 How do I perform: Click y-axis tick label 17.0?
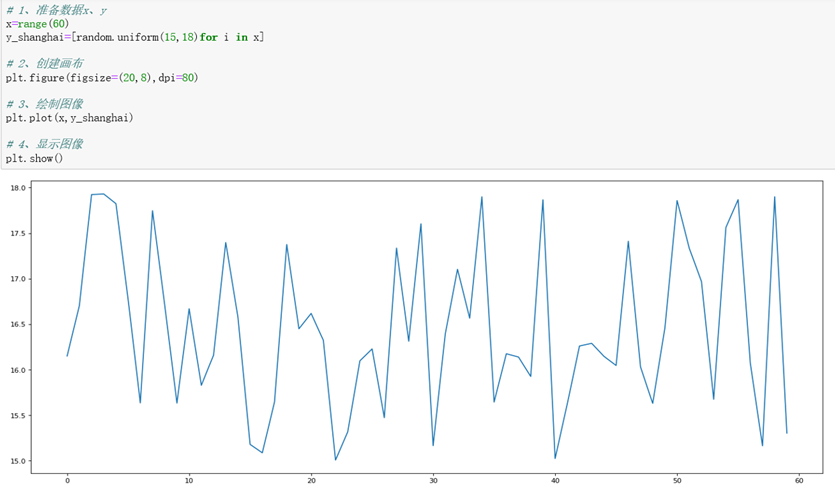(18, 279)
